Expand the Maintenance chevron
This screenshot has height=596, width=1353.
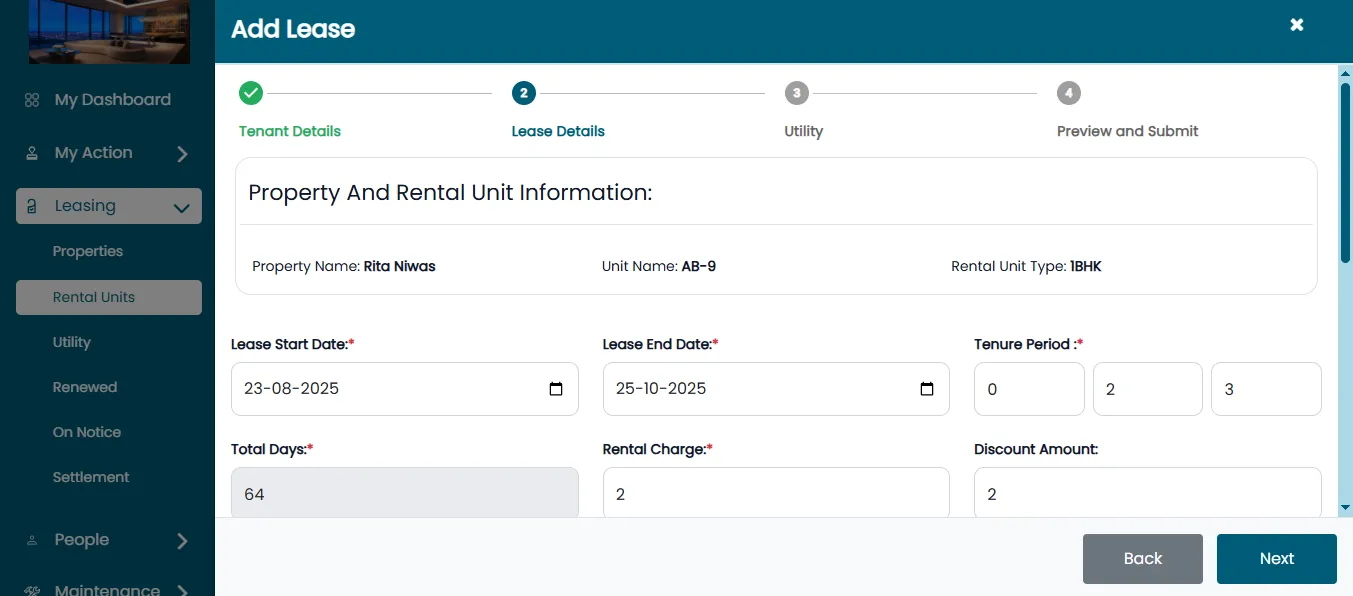tap(182, 591)
